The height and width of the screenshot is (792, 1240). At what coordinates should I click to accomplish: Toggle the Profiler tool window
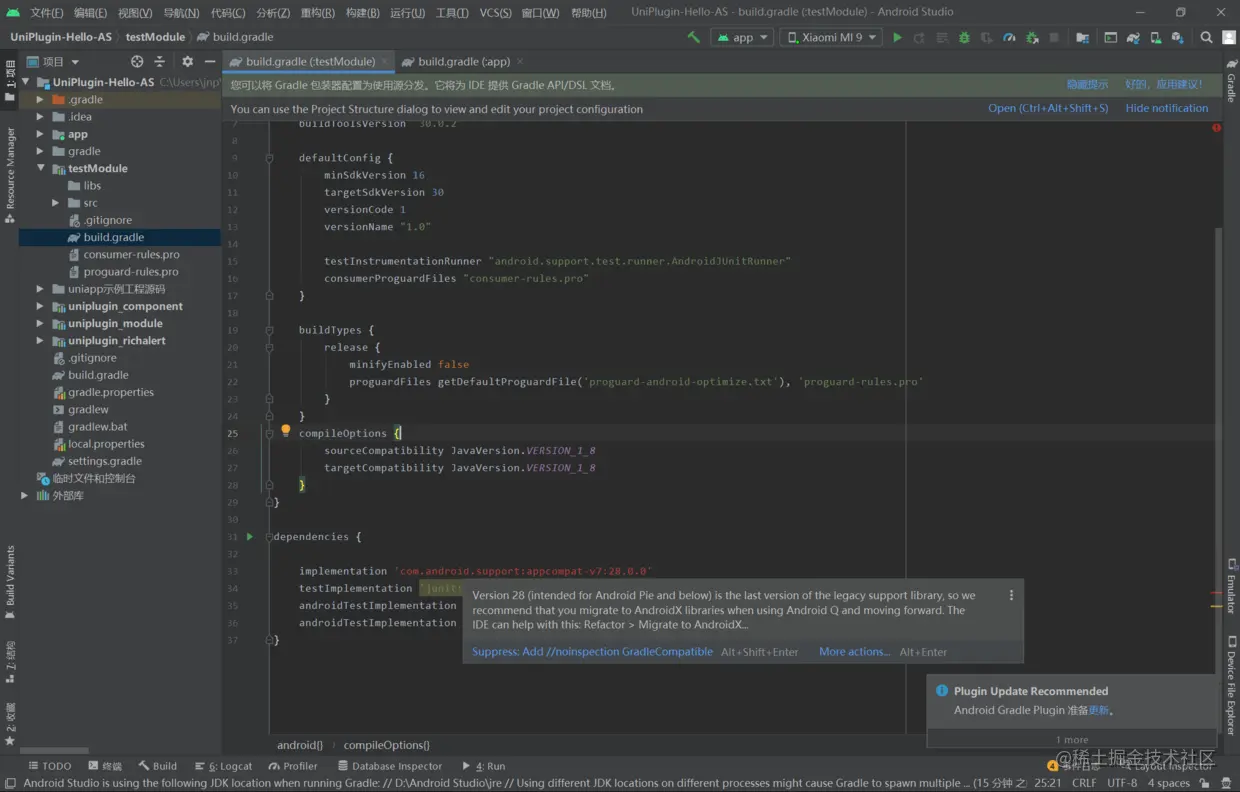pyautogui.click(x=292, y=766)
